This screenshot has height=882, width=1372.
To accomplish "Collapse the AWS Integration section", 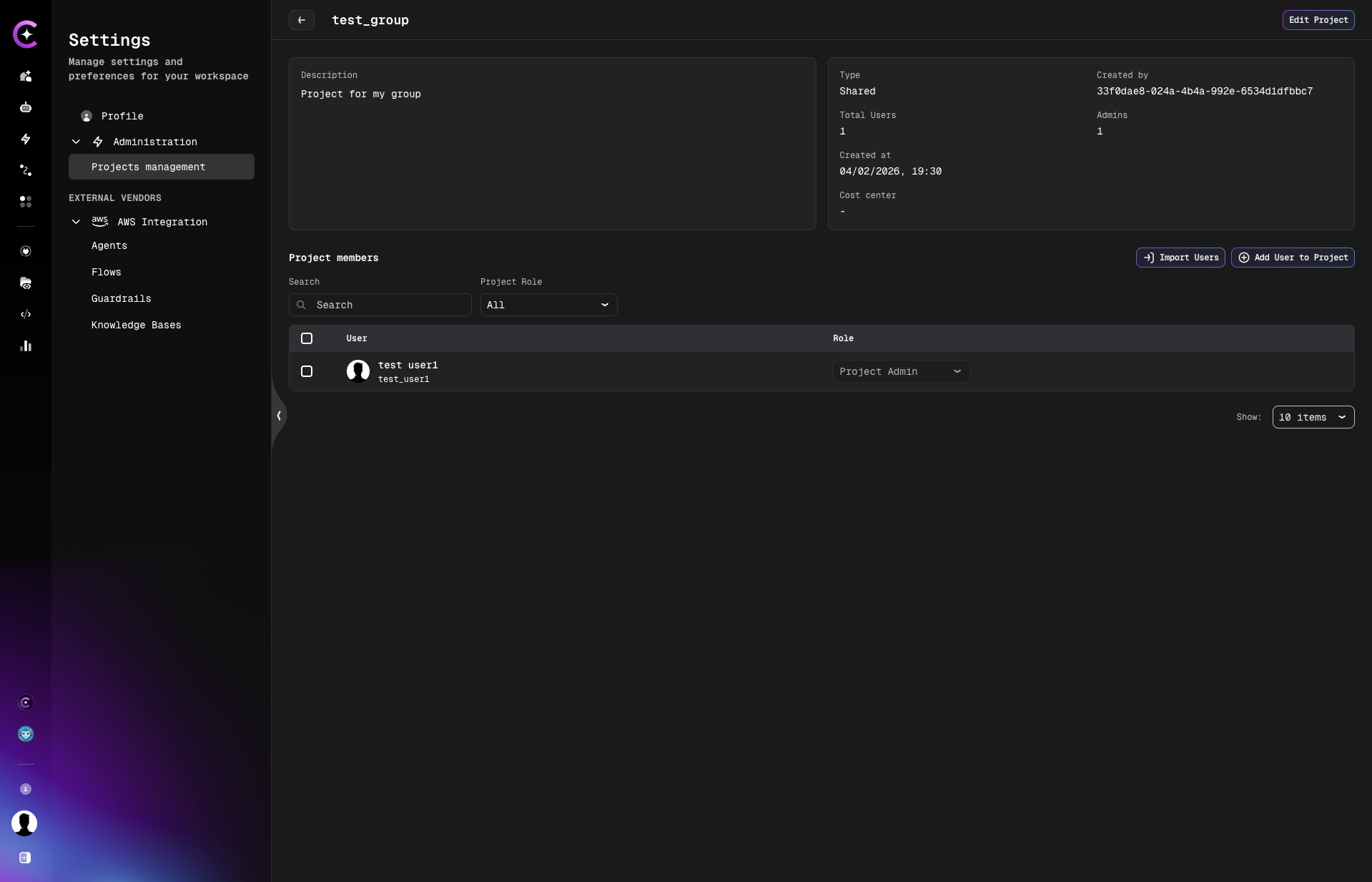I will click(x=76, y=222).
